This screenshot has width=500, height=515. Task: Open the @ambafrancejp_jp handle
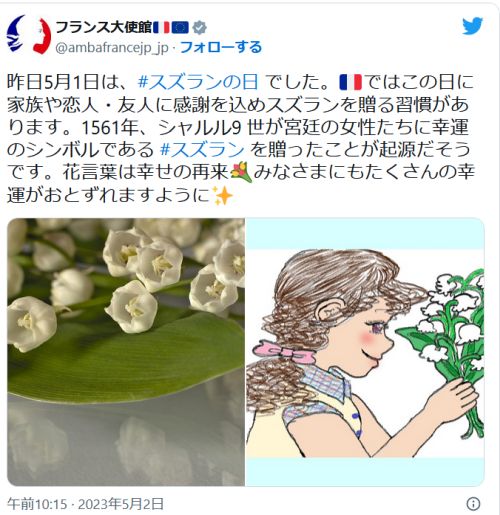click(x=112, y=48)
